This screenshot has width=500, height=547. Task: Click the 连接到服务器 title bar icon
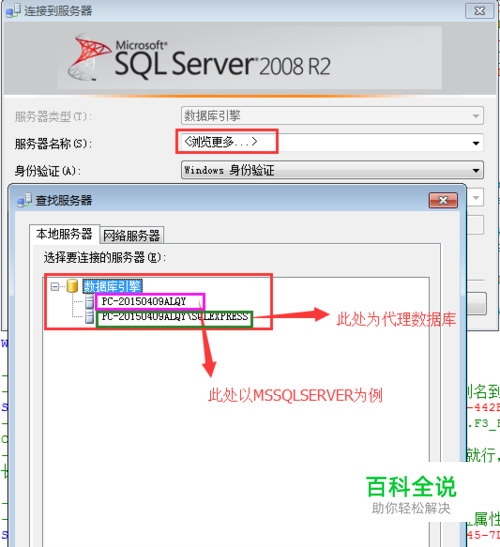pos(13,11)
